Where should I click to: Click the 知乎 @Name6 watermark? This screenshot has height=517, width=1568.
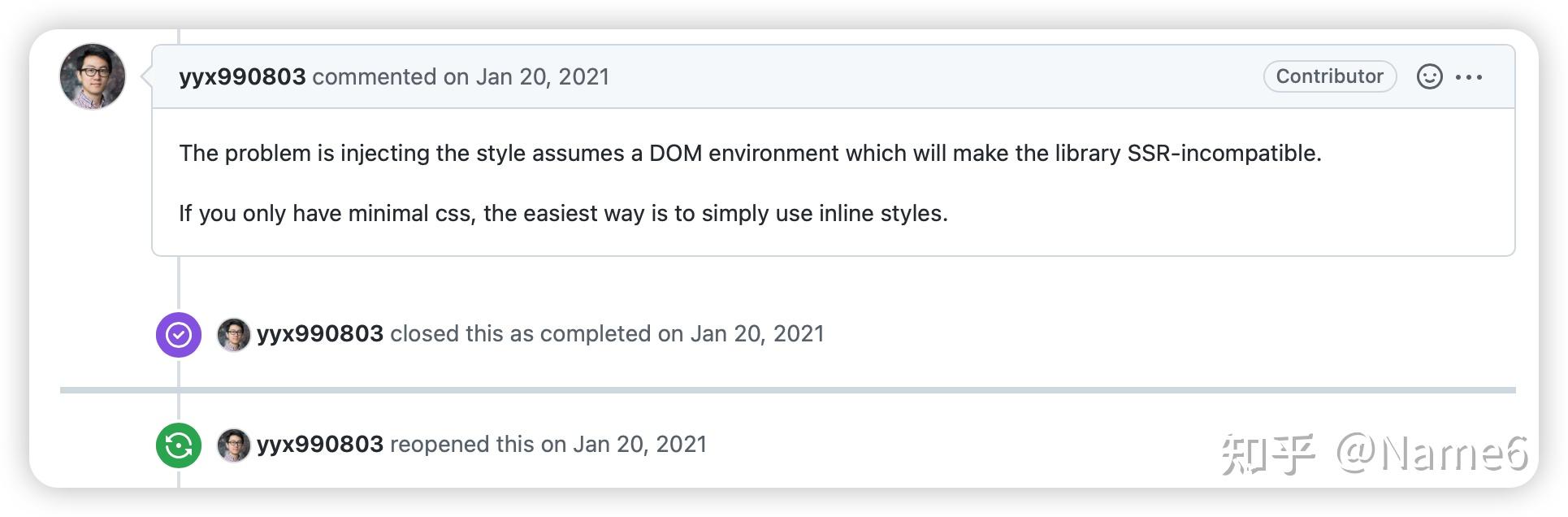(1375, 454)
